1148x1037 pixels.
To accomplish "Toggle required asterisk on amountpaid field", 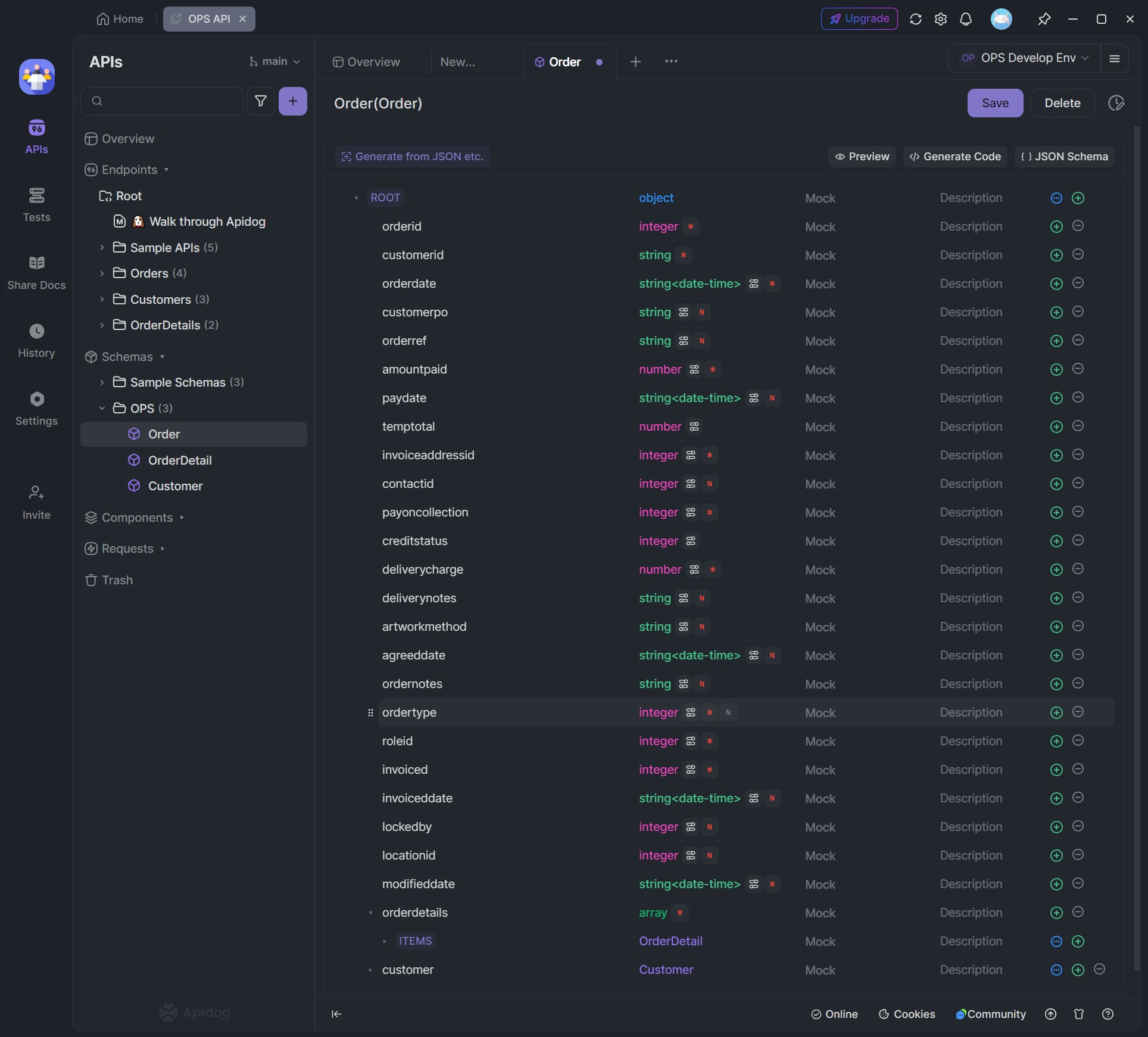I will (x=713, y=369).
